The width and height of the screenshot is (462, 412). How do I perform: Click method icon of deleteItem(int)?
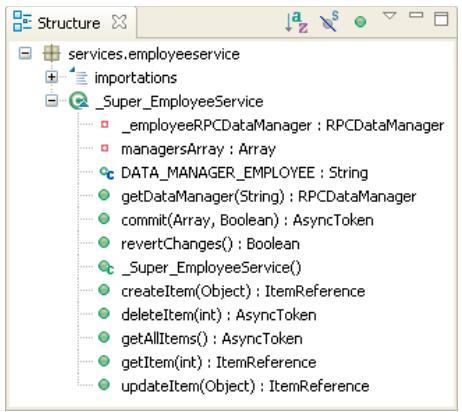[104, 313]
